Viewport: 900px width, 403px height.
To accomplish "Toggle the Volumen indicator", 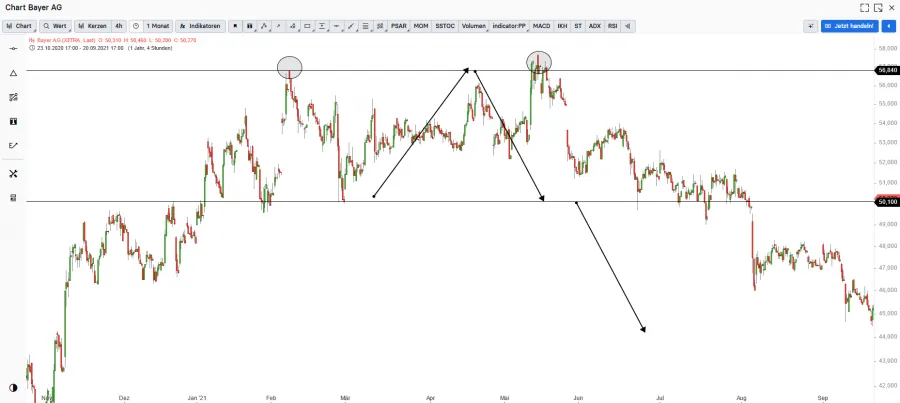I will (474, 26).
